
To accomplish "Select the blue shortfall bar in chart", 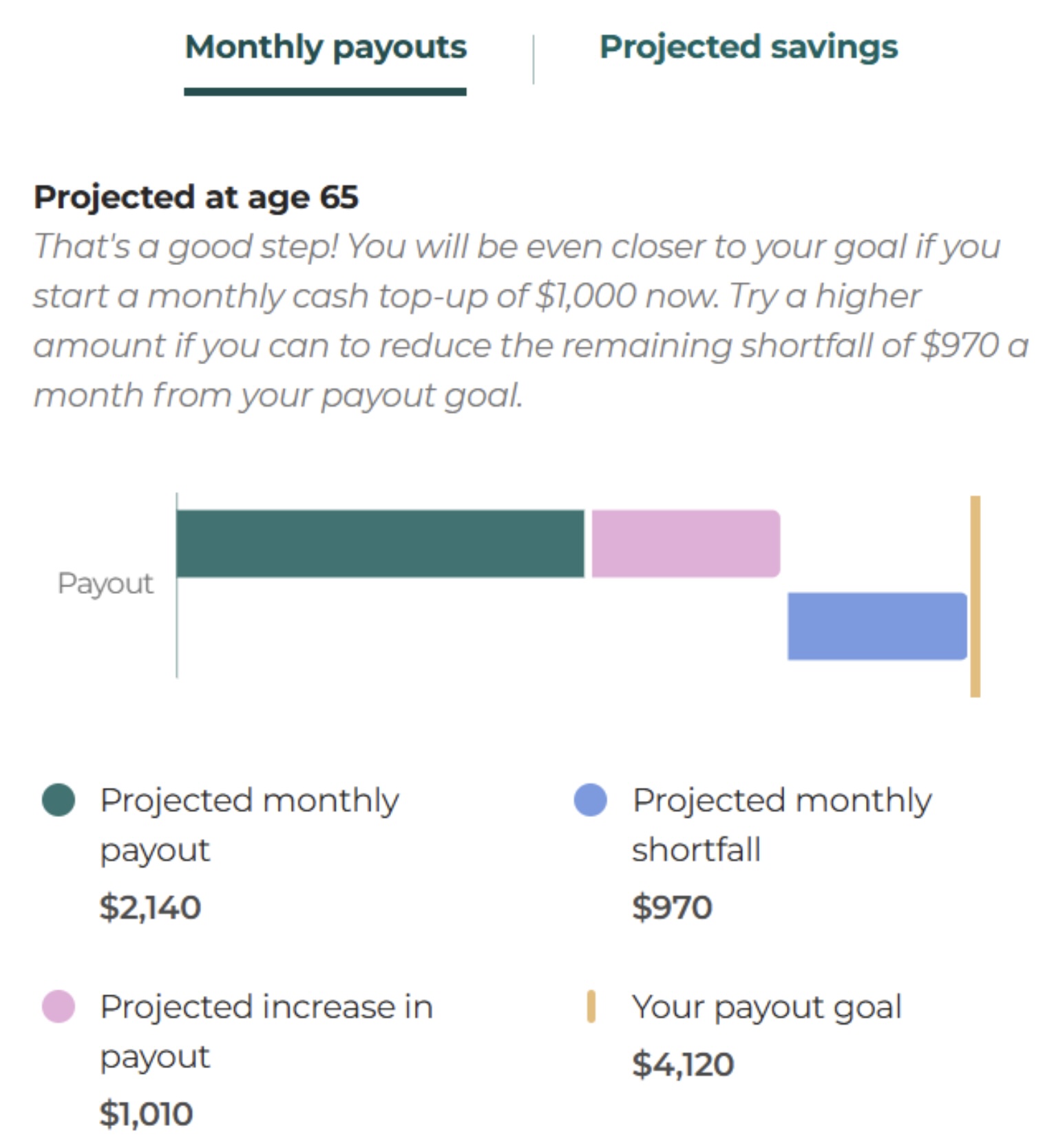I will tap(876, 626).
